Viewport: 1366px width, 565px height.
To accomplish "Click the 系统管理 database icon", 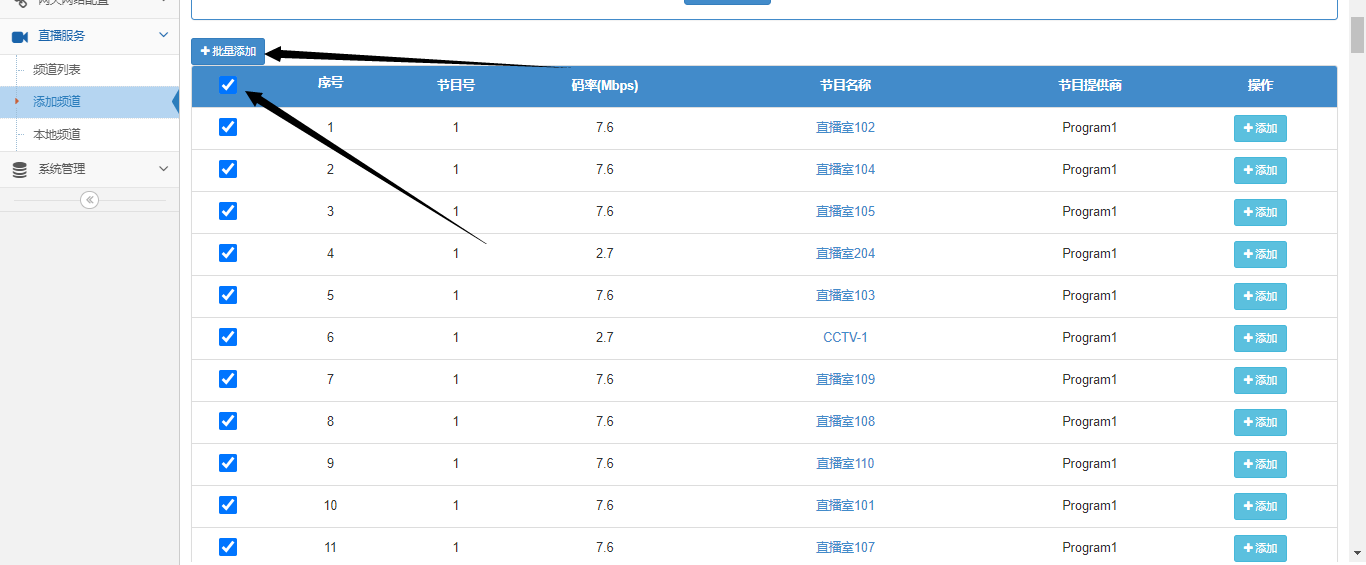I will click(20, 170).
